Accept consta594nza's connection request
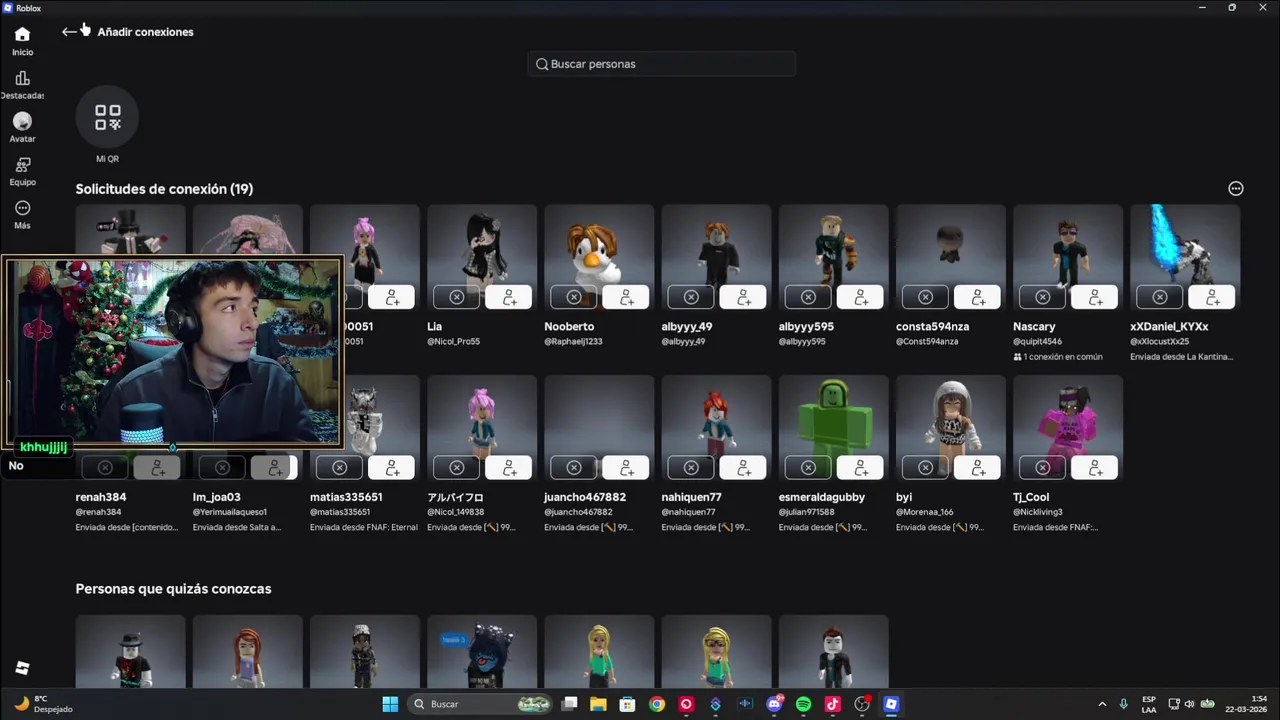The height and width of the screenshot is (720, 1280). [x=978, y=298]
